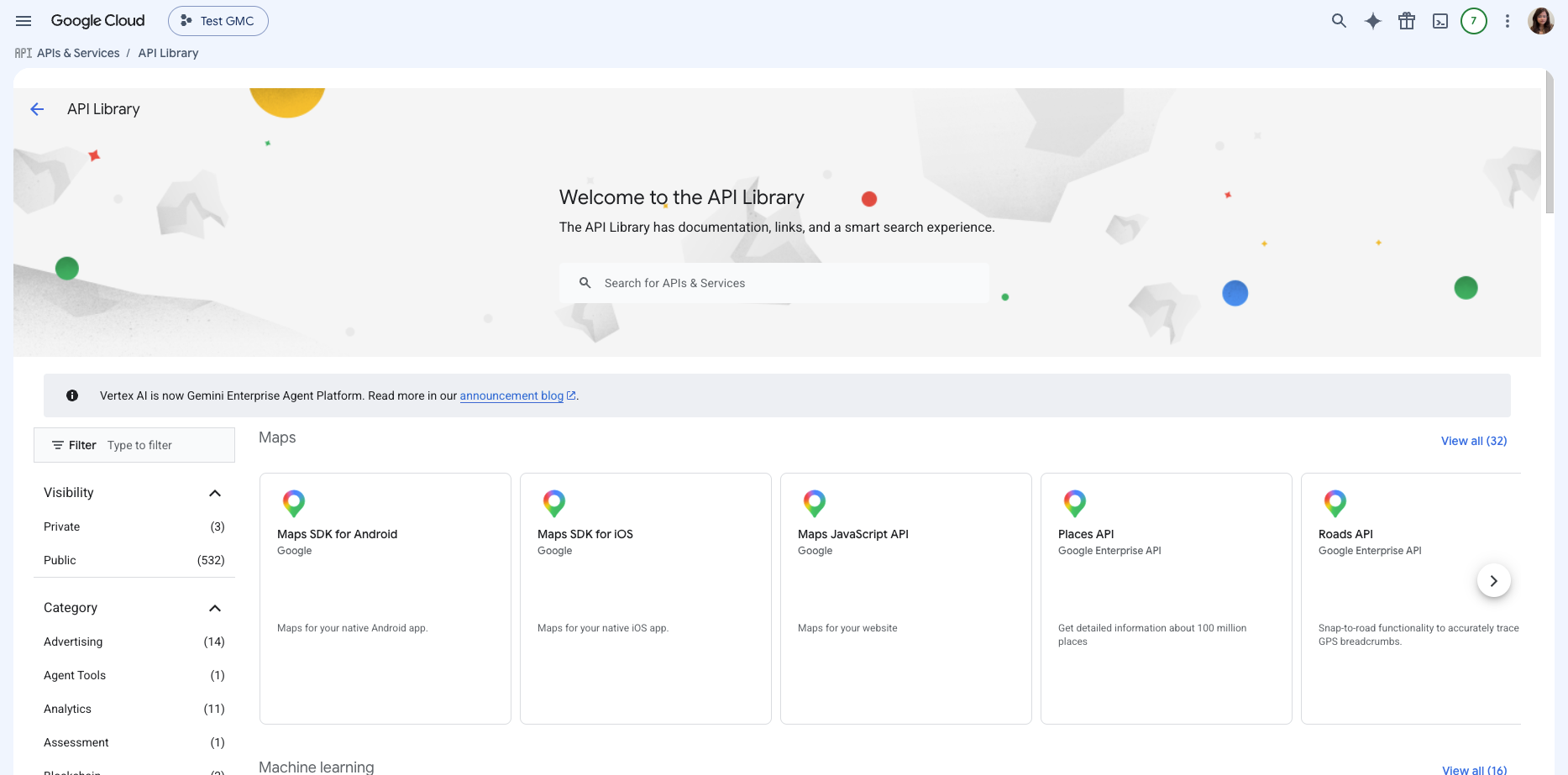Select the Agent Tools category
1568x775 pixels.
click(x=134, y=675)
